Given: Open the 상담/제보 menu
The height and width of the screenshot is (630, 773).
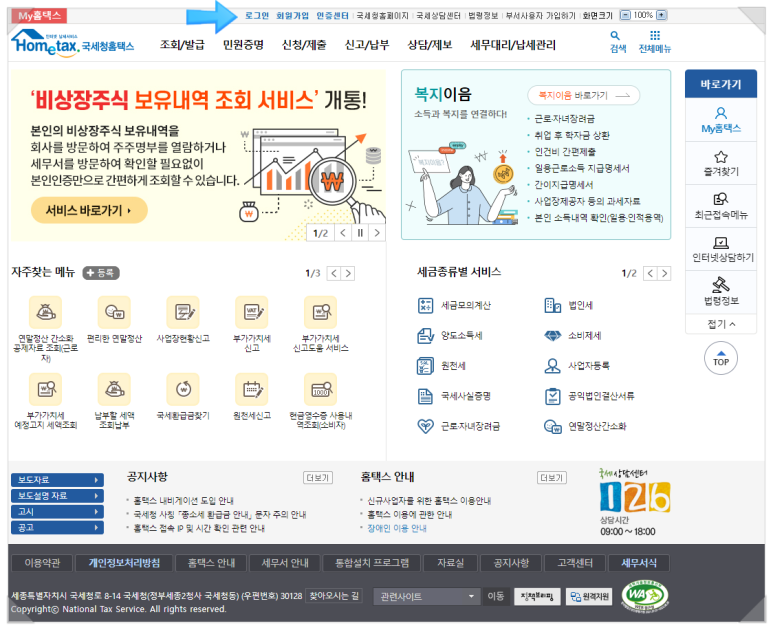Looking at the screenshot, I should (430, 45).
